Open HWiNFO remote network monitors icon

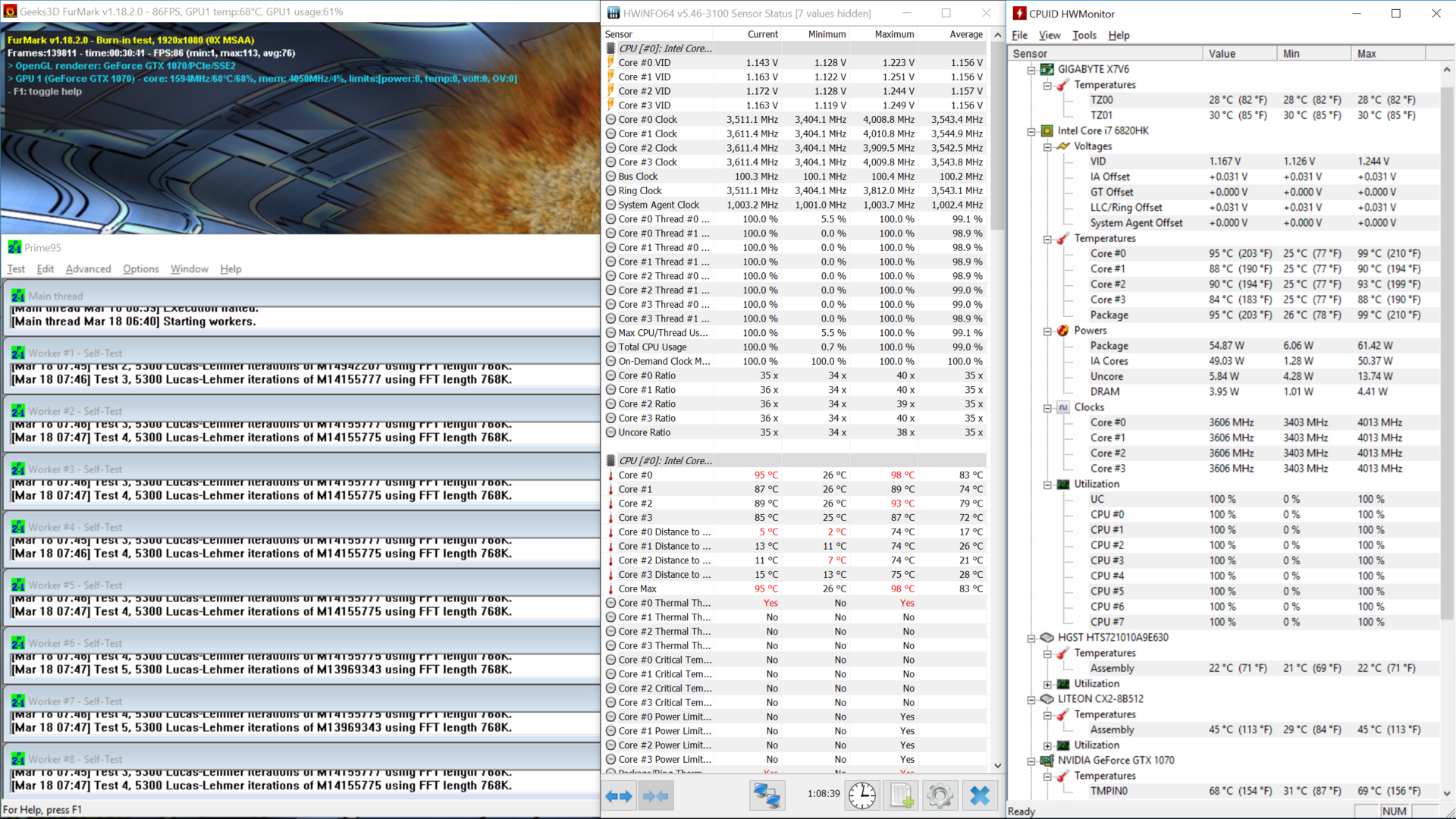tap(766, 795)
